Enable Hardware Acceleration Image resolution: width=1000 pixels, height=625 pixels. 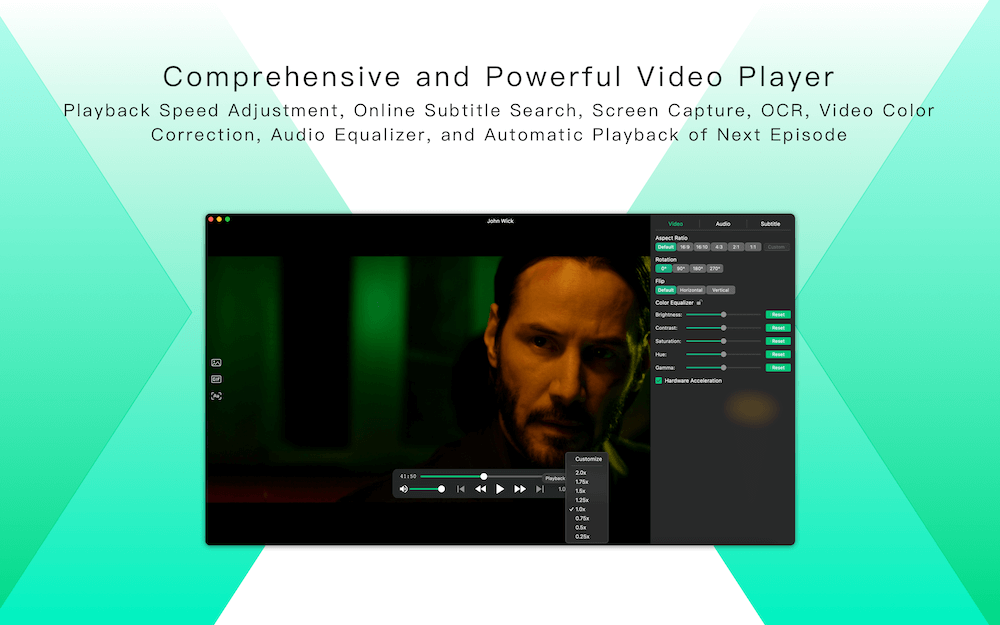[x=659, y=381]
